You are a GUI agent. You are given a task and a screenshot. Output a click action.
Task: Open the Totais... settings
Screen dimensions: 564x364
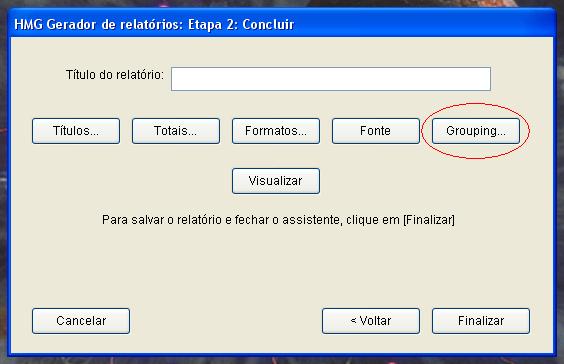[x=176, y=131]
